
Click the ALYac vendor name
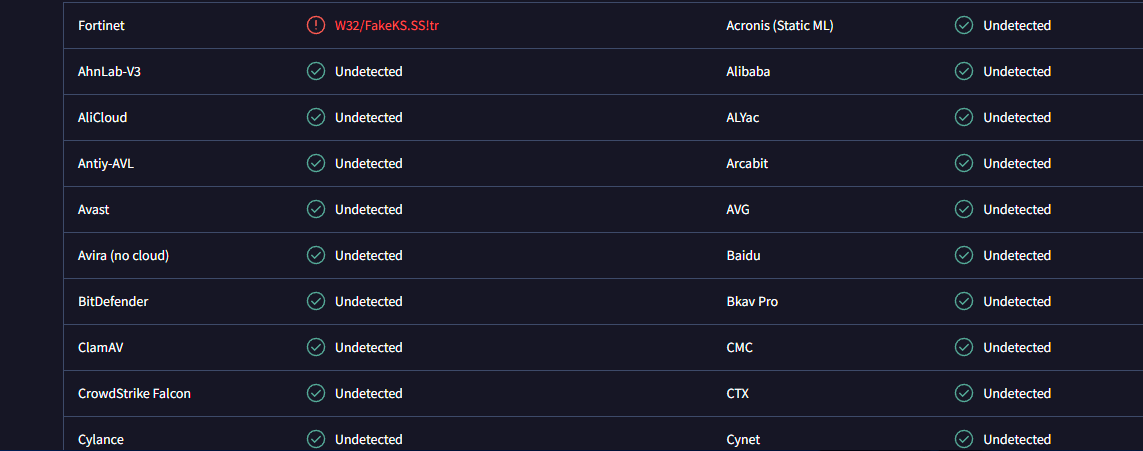[x=743, y=117]
